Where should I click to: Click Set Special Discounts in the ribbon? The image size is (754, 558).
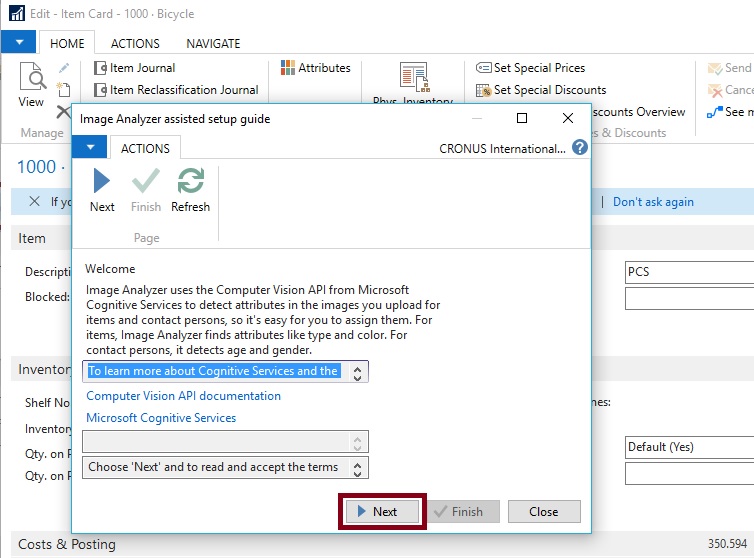pyautogui.click(x=549, y=90)
